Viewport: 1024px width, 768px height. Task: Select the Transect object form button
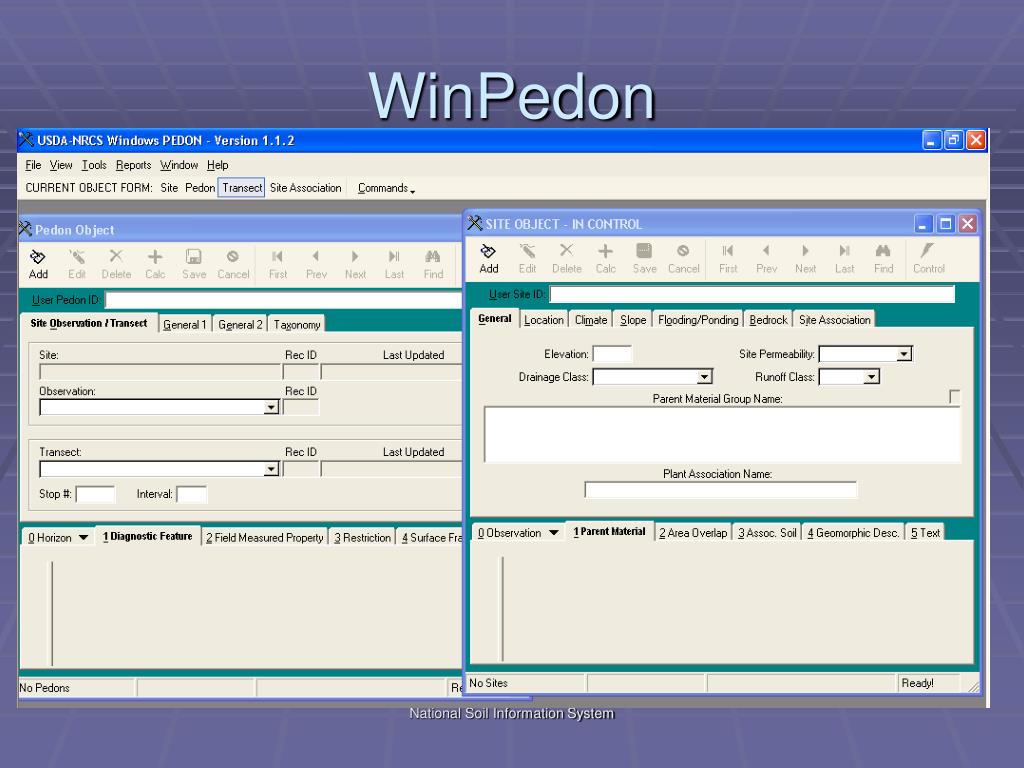coord(242,188)
